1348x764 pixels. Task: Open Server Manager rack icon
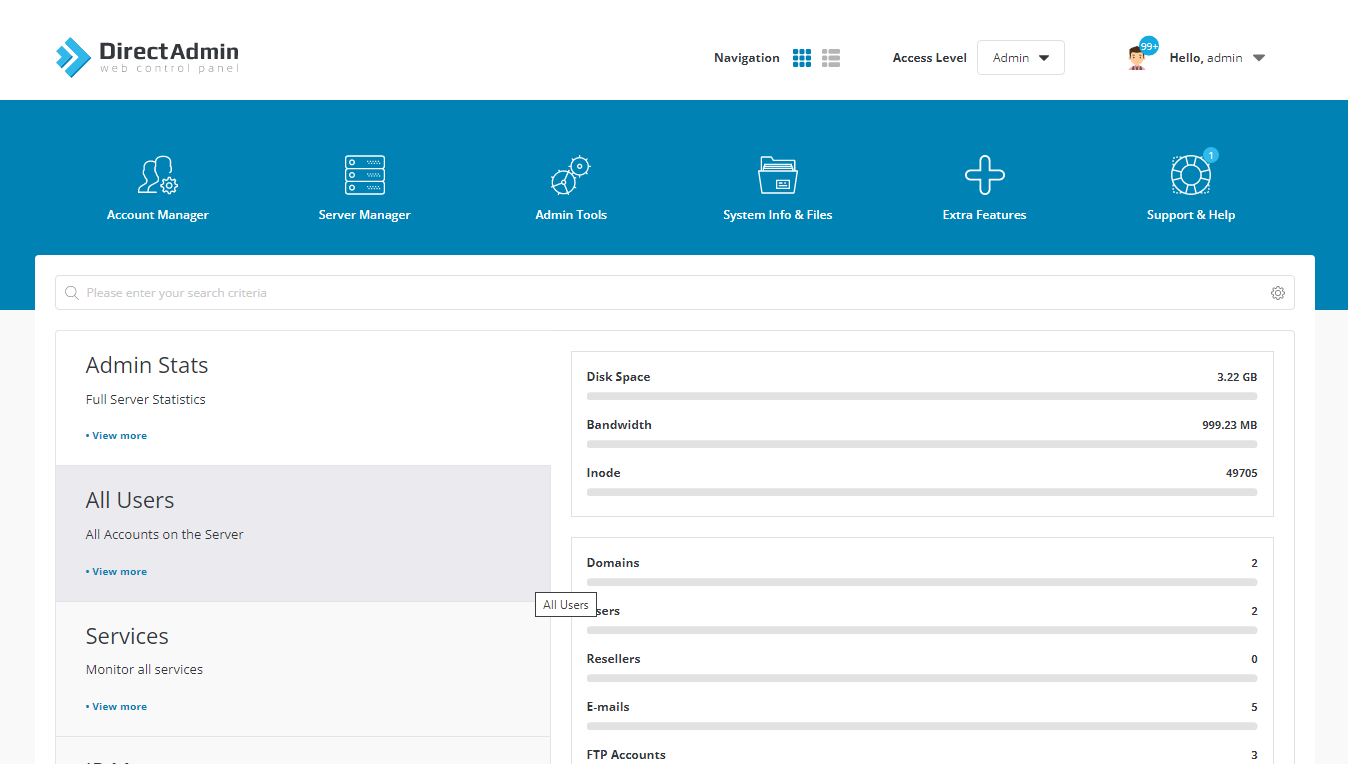(364, 176)
